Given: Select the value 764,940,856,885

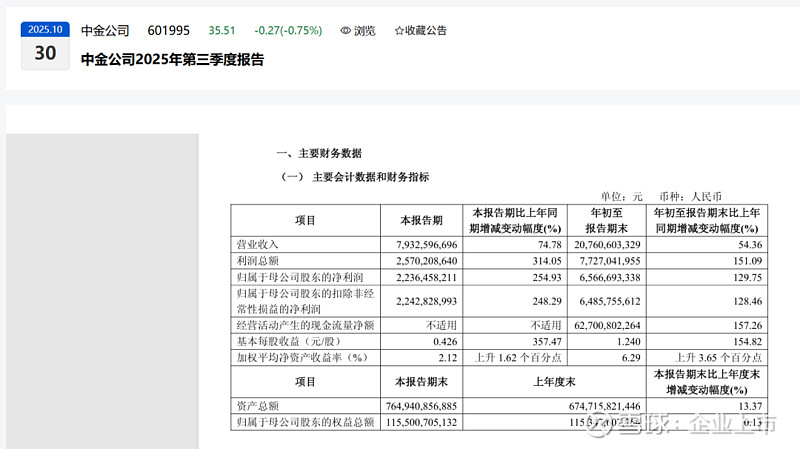Looking at the screenshot, I should coord(421,407).
